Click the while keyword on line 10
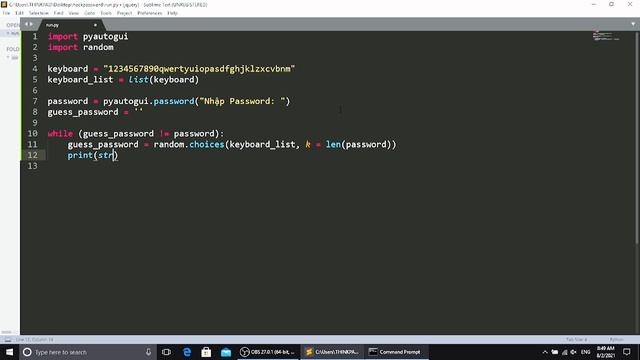 (60, 133)
